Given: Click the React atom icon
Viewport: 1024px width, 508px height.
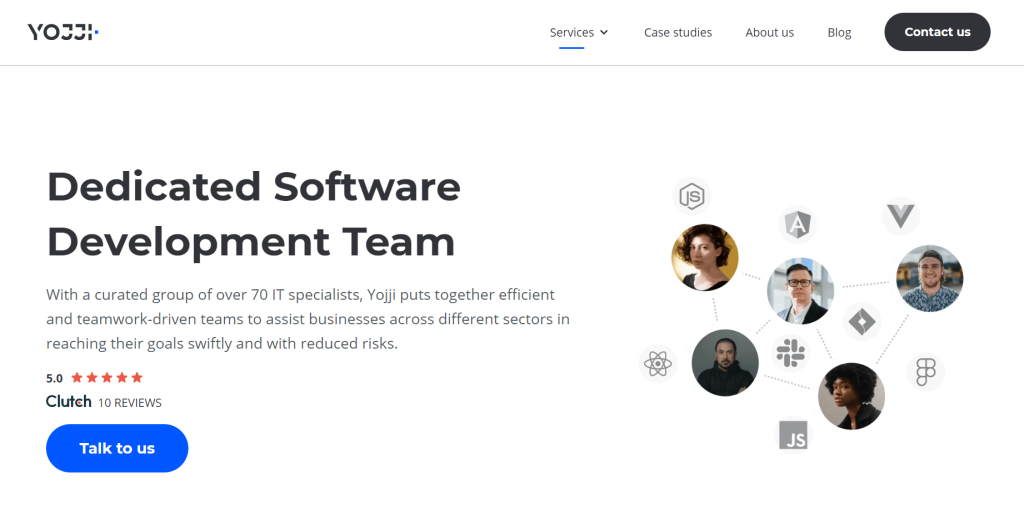Looking at the screenshot, I should (658, 363).
